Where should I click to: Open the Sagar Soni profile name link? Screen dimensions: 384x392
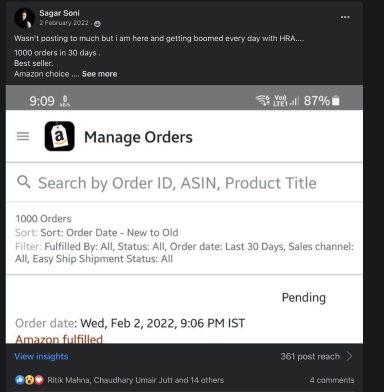pyautogui.click(x=59, y=13)
